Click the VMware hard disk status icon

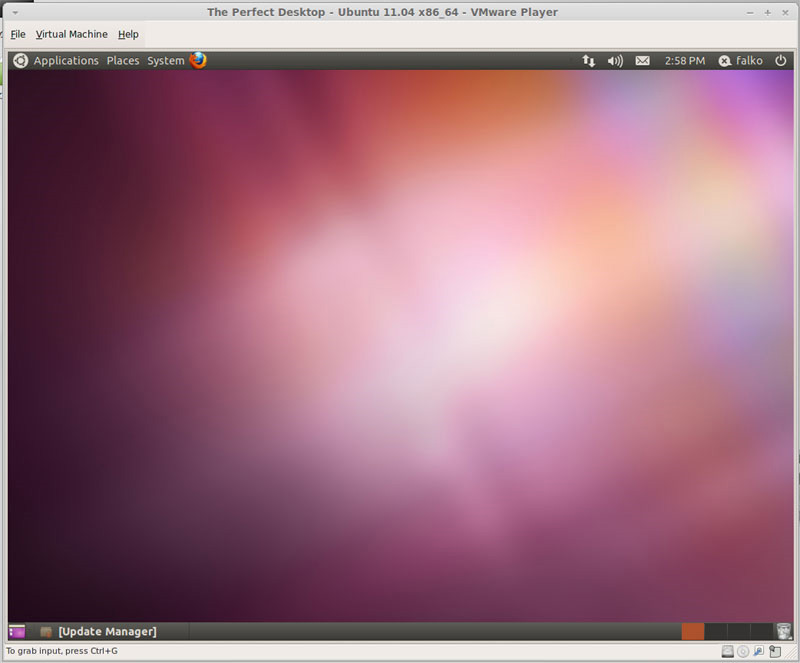[728, 651]
